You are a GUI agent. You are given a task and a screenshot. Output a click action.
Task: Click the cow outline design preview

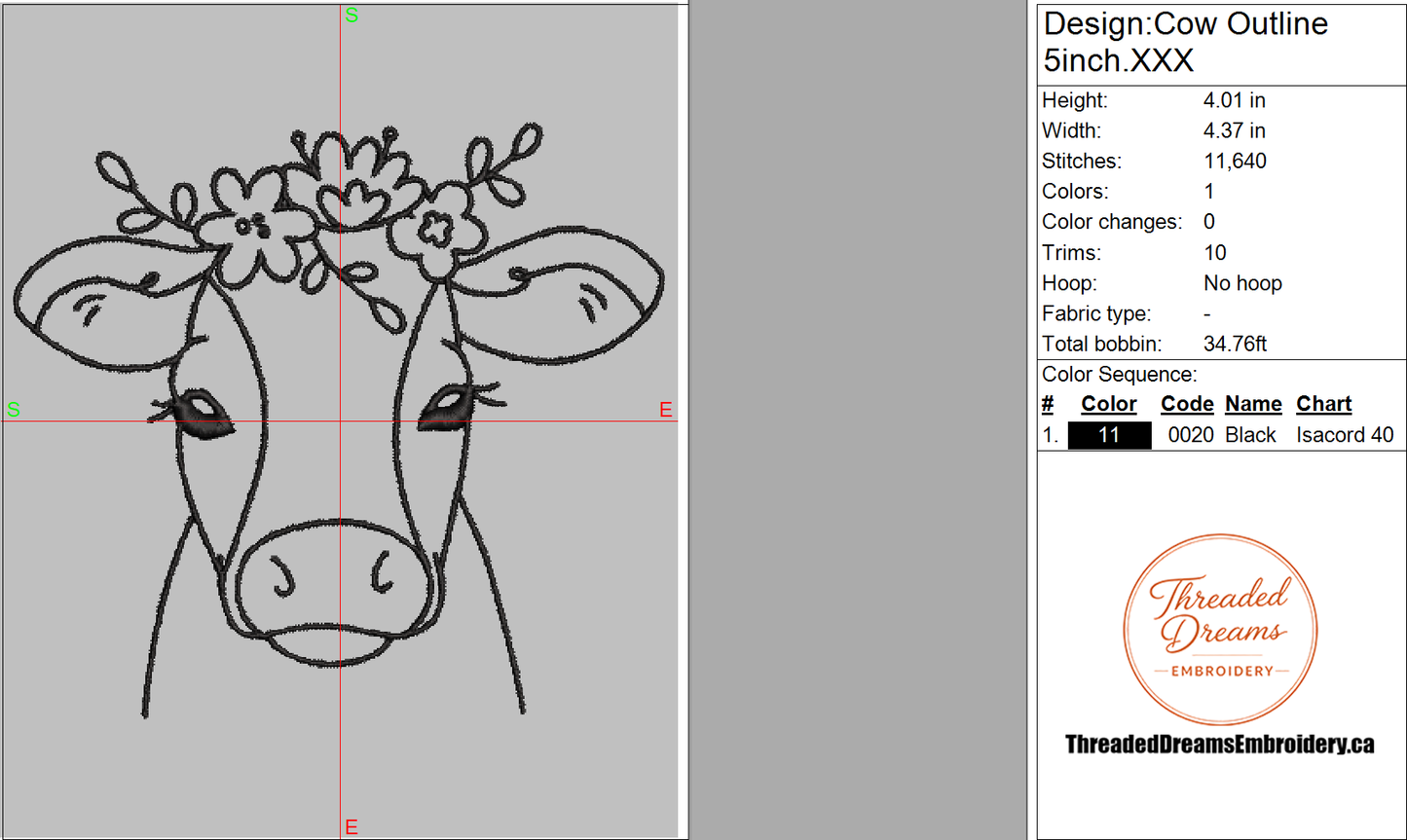(339, 423)
